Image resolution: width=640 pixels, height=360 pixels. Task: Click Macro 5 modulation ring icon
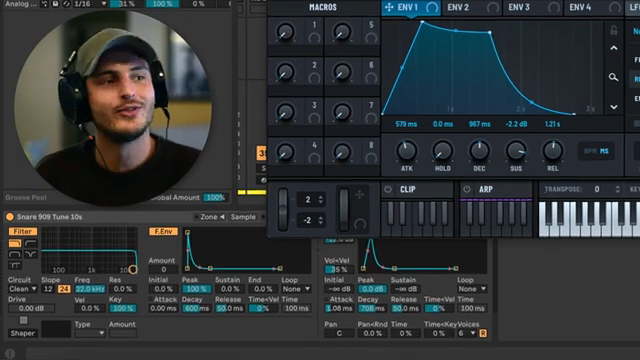[x=371, y=38]
